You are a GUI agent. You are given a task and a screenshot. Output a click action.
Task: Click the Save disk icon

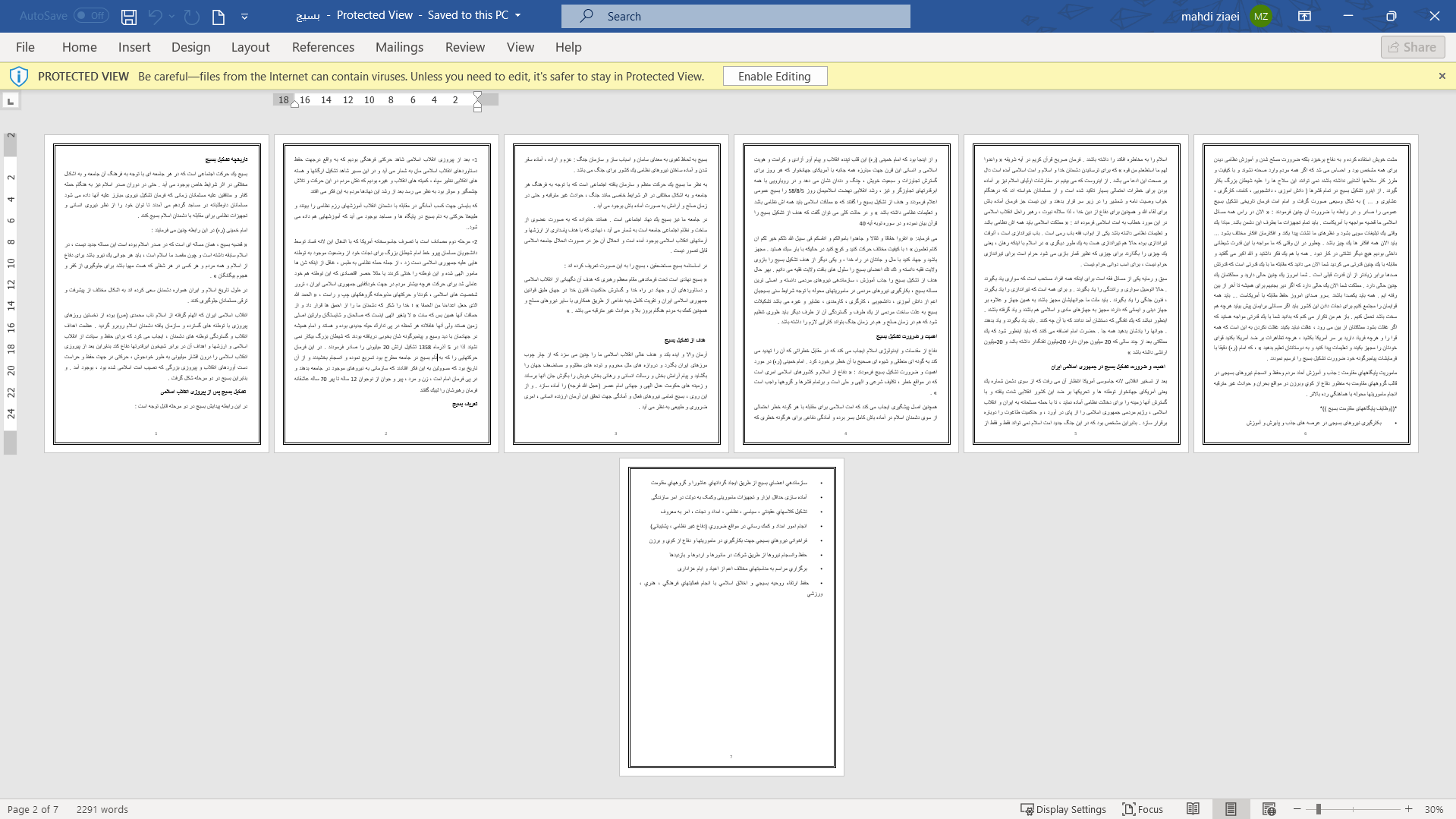click(x=129, y=16)
